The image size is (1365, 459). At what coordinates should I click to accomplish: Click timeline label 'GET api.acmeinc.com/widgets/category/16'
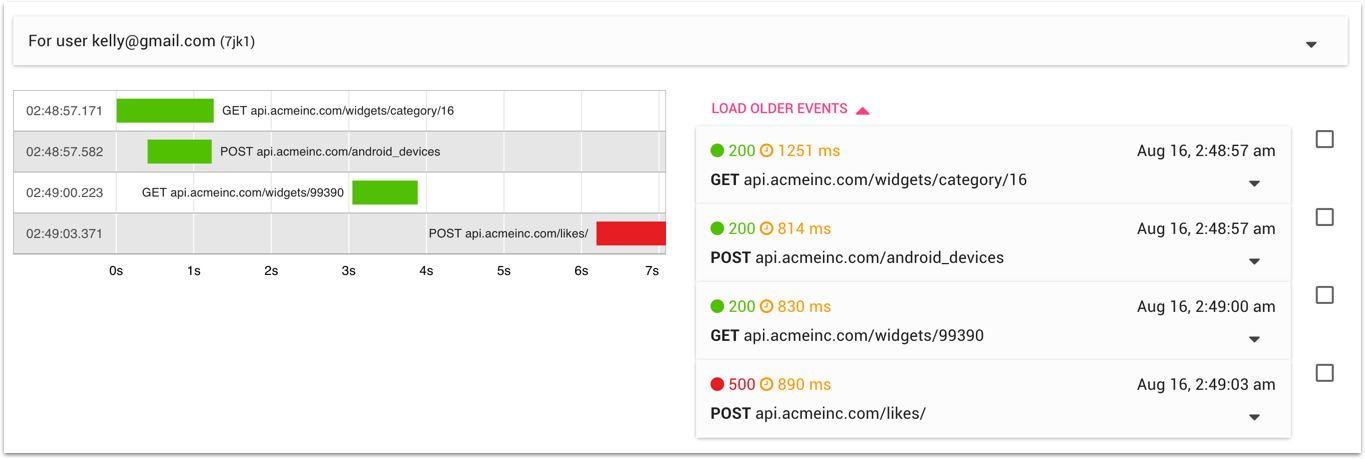point(338,111)
